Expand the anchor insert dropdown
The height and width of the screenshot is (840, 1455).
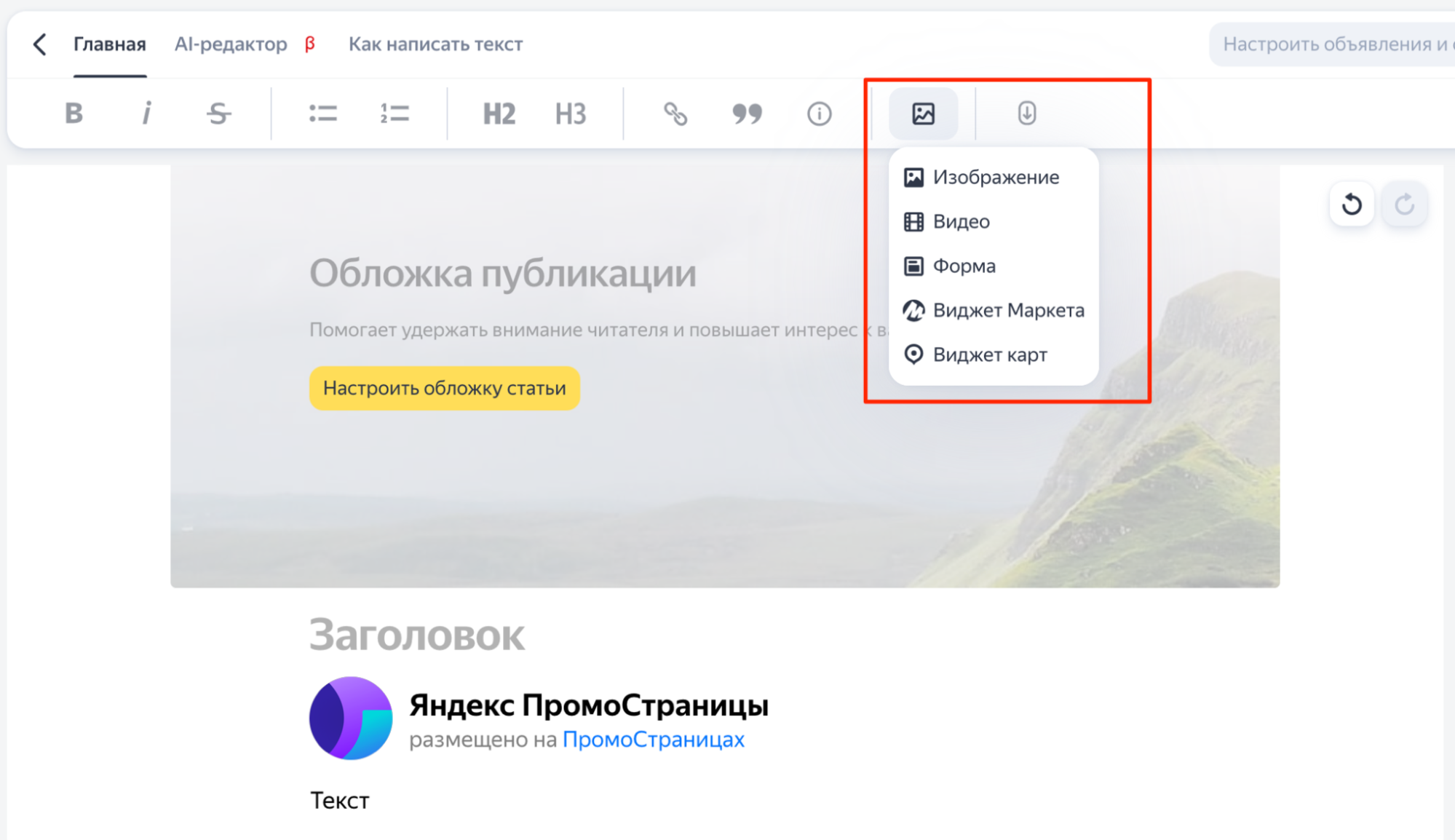[x=1026, y=114]
